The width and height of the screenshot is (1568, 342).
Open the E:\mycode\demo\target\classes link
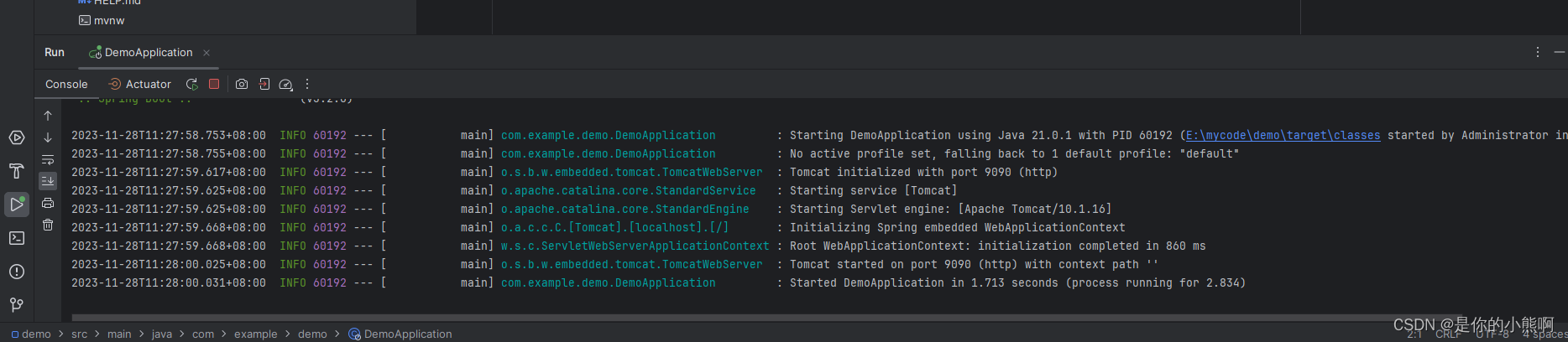(1283, 135)
